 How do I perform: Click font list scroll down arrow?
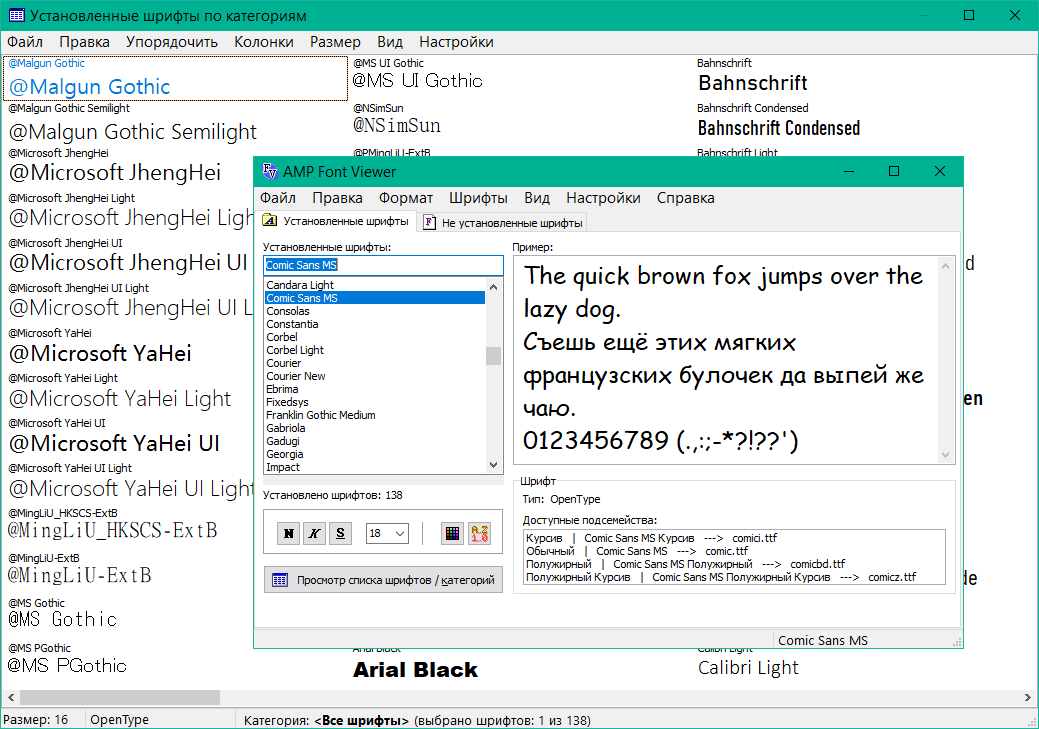493,465
